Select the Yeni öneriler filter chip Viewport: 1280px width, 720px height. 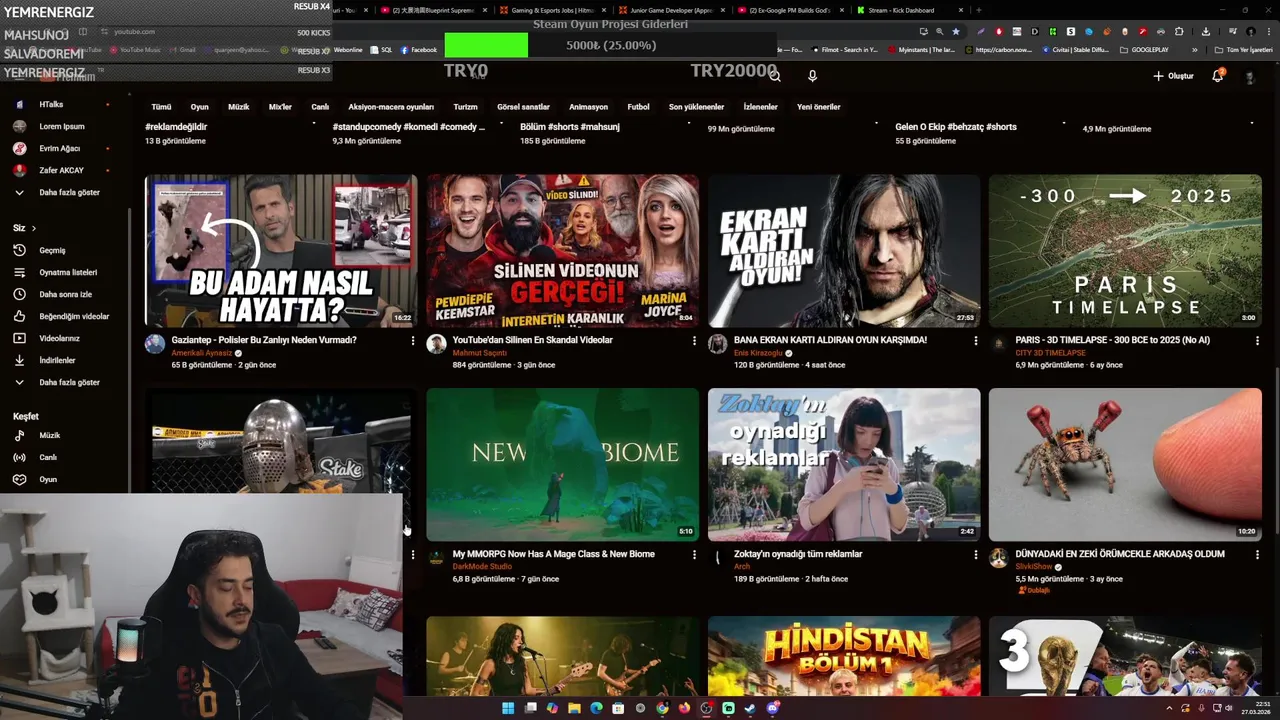click(x=818, y=107)
